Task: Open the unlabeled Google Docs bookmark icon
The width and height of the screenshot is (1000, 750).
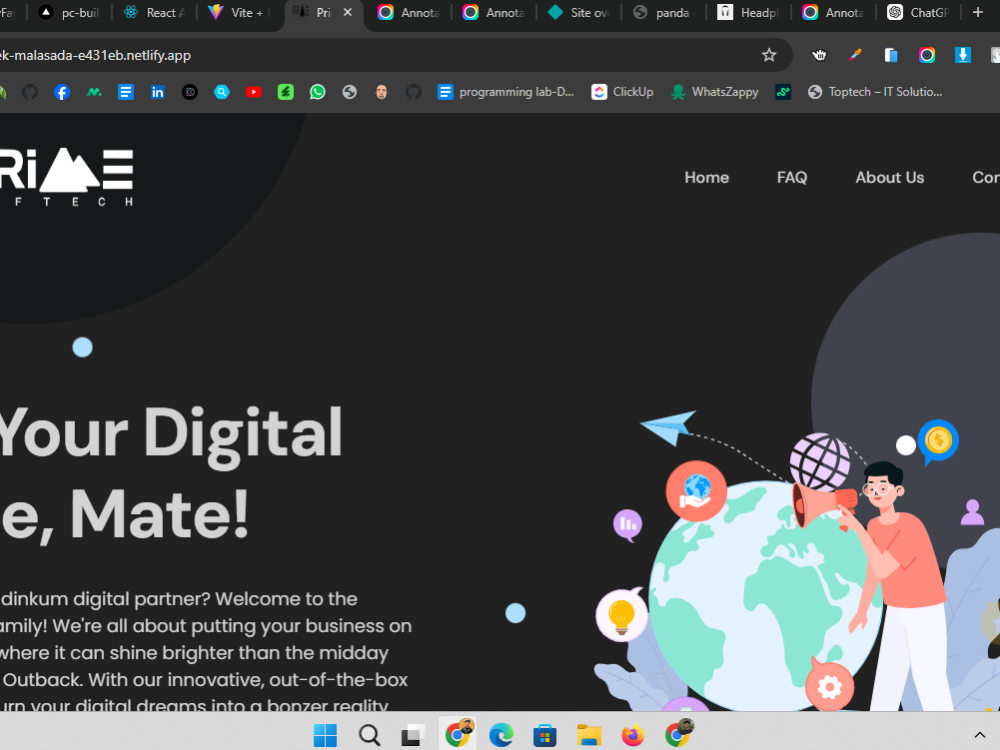Action: pos(126,92)
